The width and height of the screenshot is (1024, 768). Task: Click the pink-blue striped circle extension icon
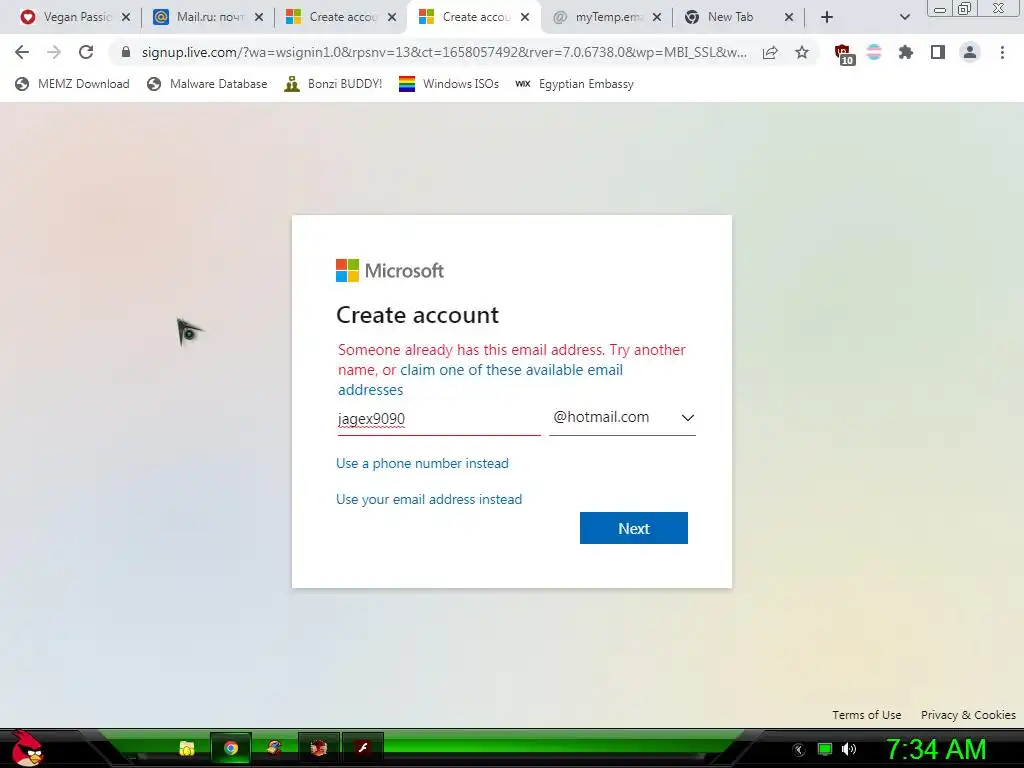(874, 52)
